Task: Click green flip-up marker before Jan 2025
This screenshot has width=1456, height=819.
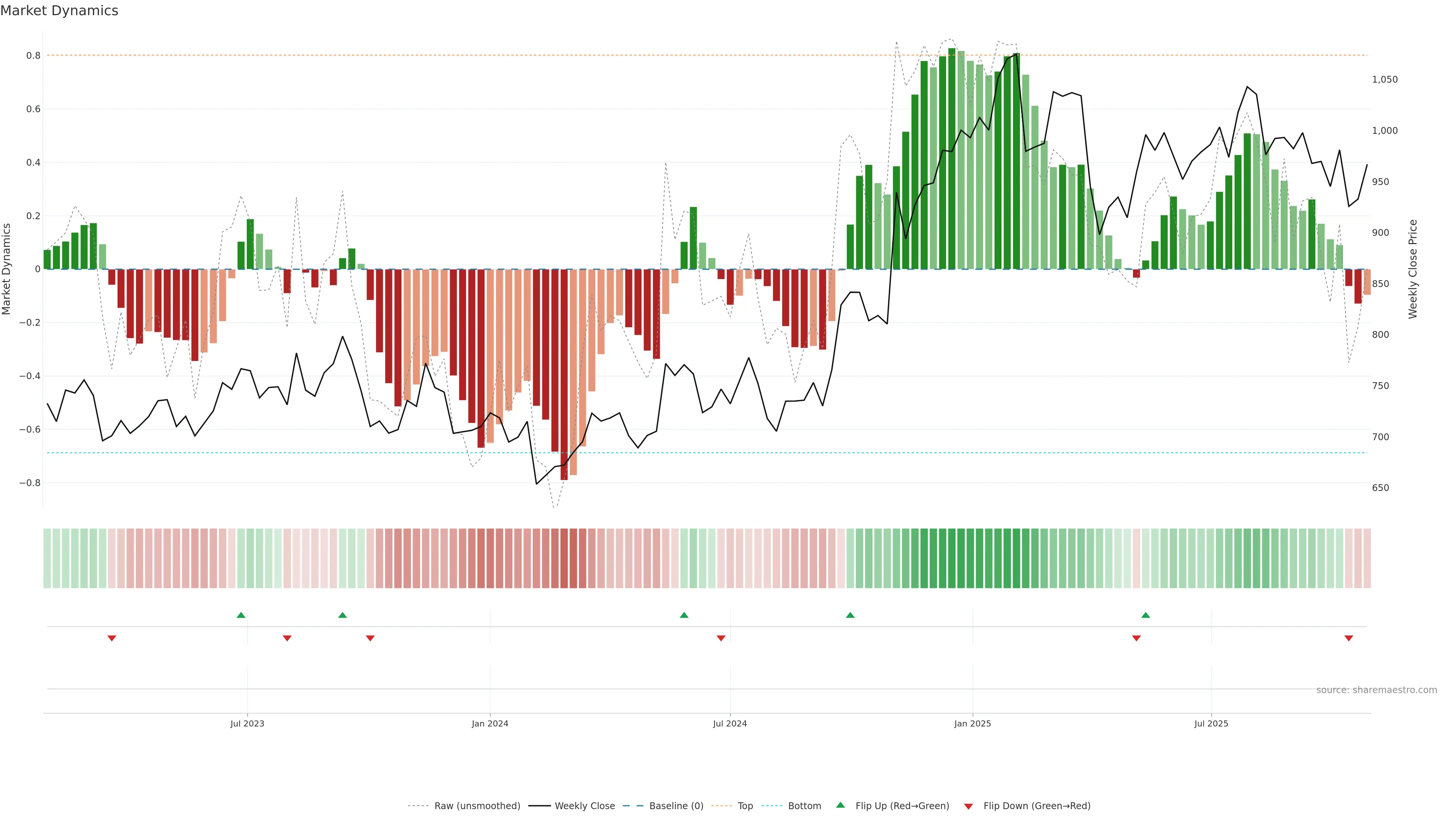Action: click(850, 615)
